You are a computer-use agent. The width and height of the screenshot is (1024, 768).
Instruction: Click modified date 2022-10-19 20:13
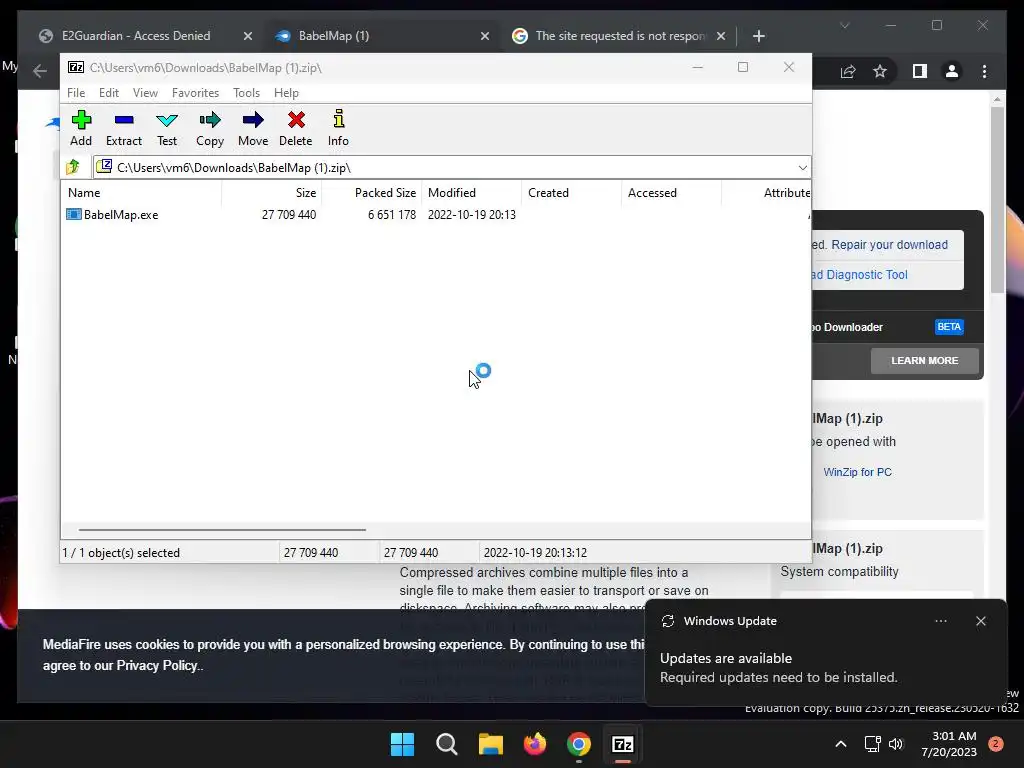pyautogui.click(x=472, y=214)
